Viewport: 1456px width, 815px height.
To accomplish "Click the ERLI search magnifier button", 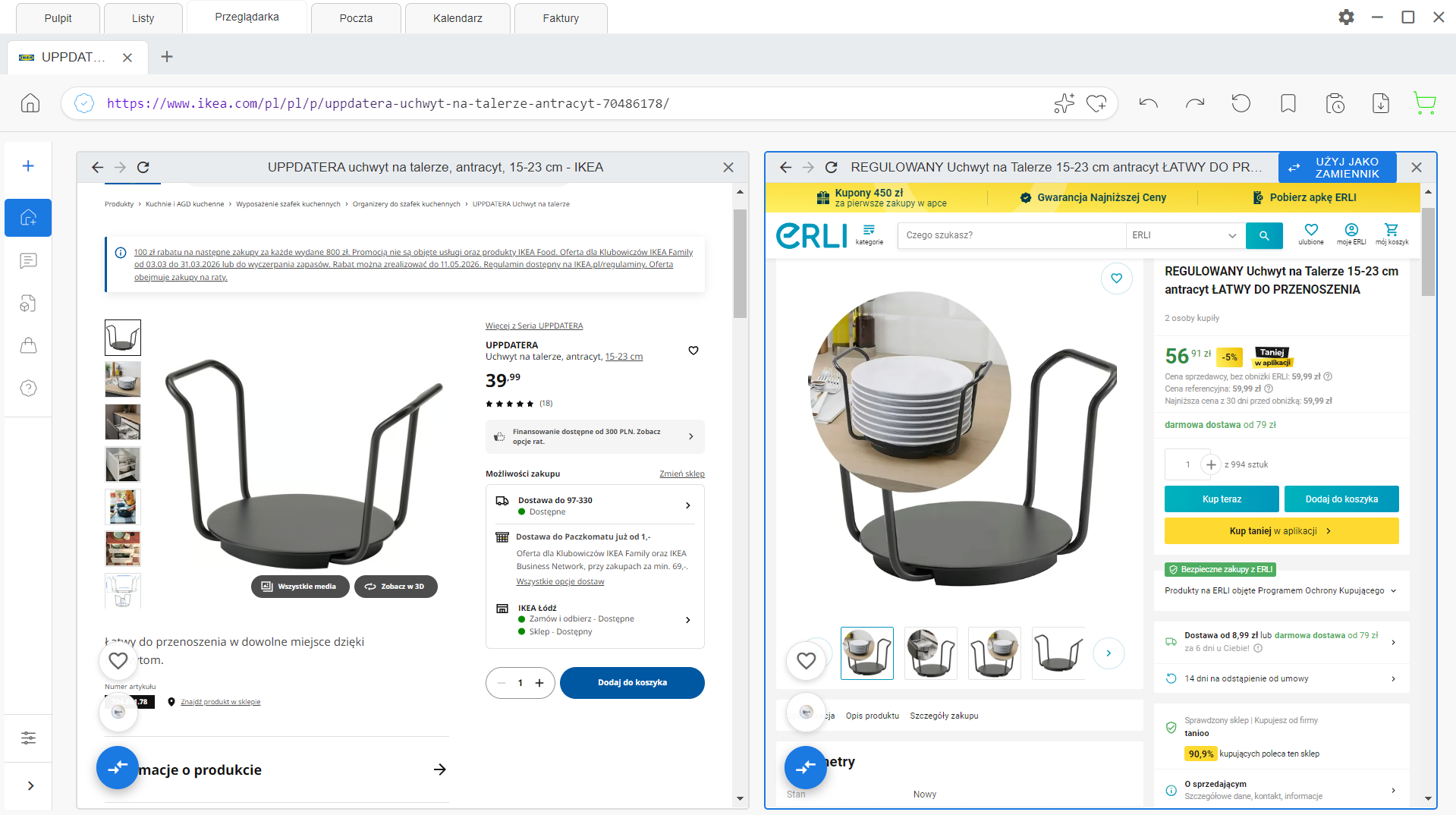I will tap(1263, 235).
